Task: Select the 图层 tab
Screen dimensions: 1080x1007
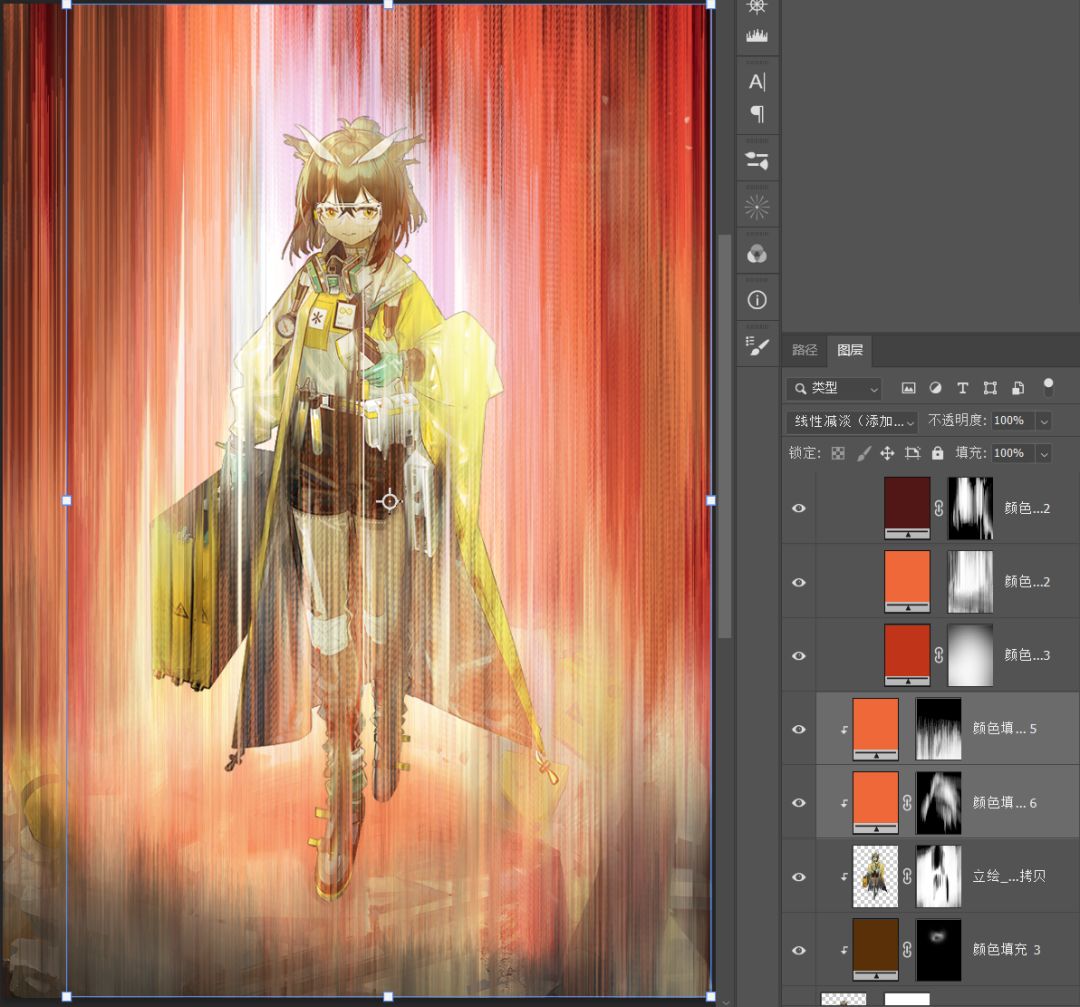Action: tap(850, 350)
